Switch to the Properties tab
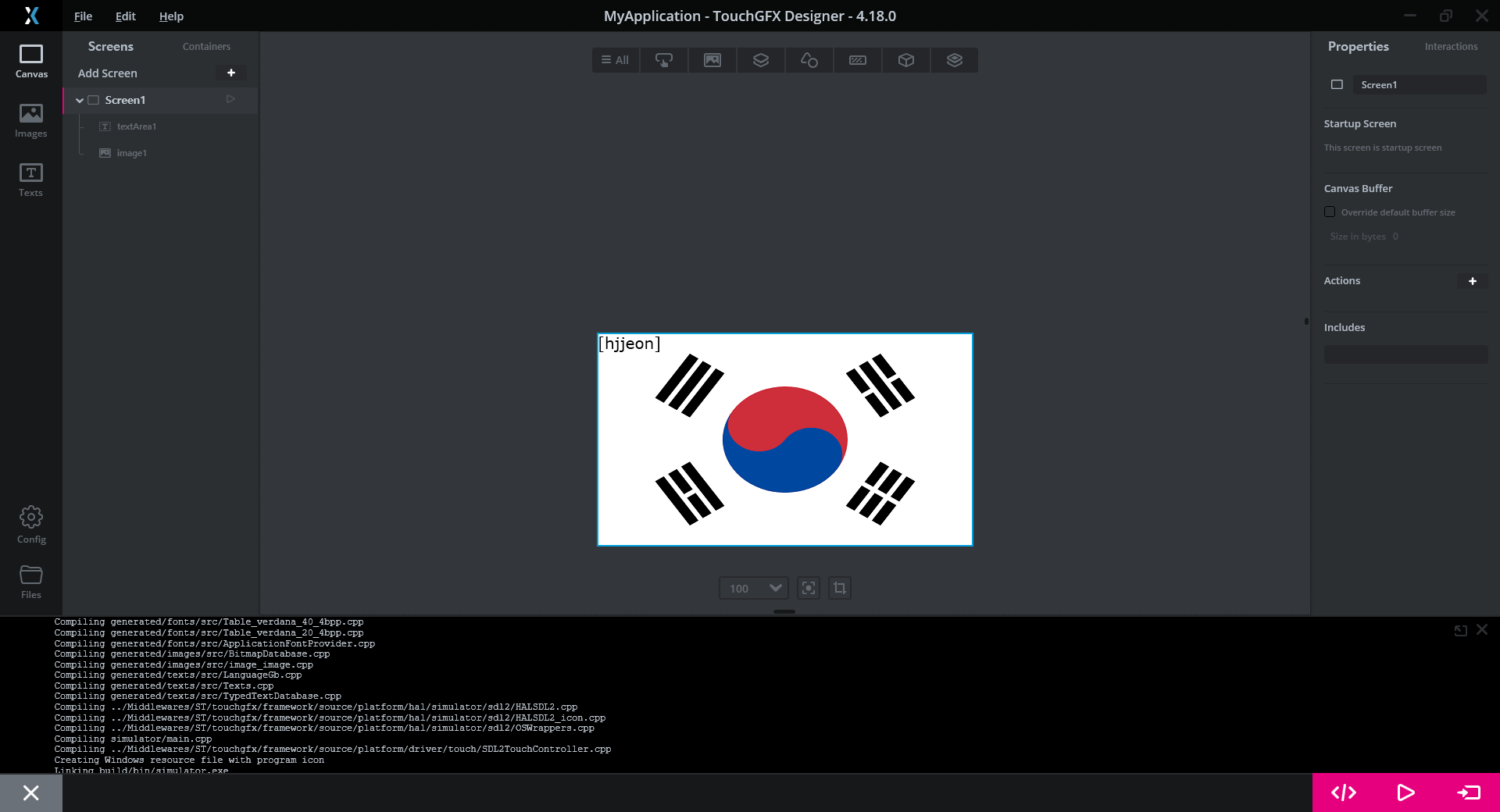Viewport: 1500px width, 812px height. (1359, 47)
